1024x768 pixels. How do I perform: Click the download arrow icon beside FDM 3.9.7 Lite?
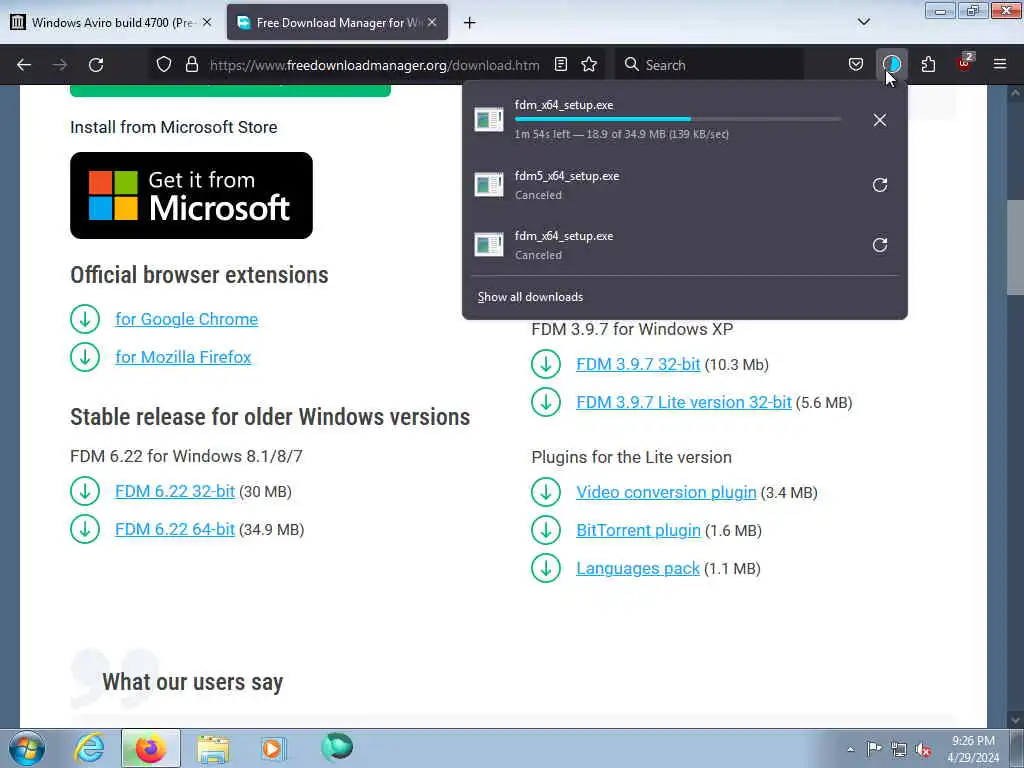click(x=546, y=402)
